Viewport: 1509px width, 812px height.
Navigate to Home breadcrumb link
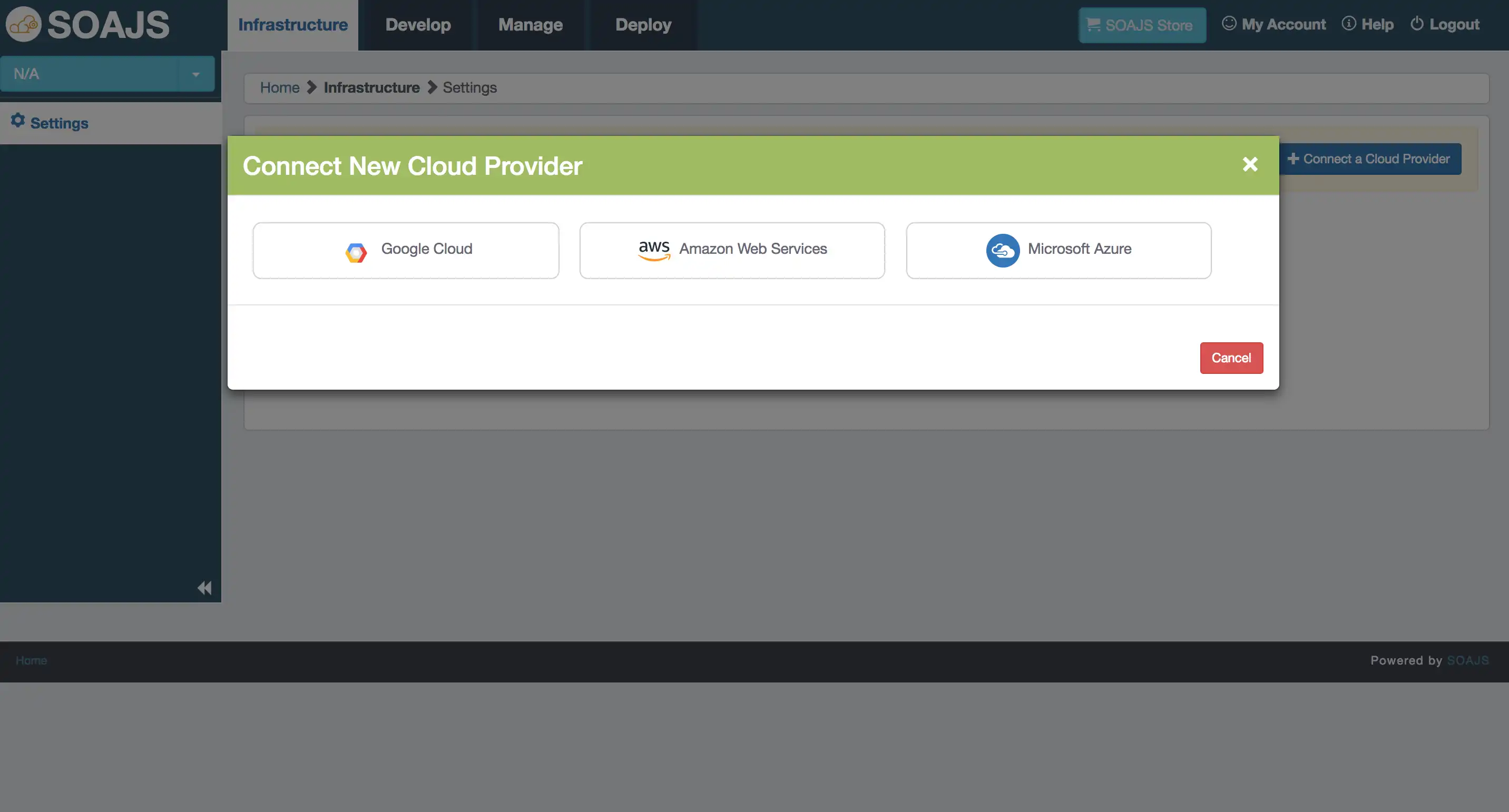coord(279,87)
